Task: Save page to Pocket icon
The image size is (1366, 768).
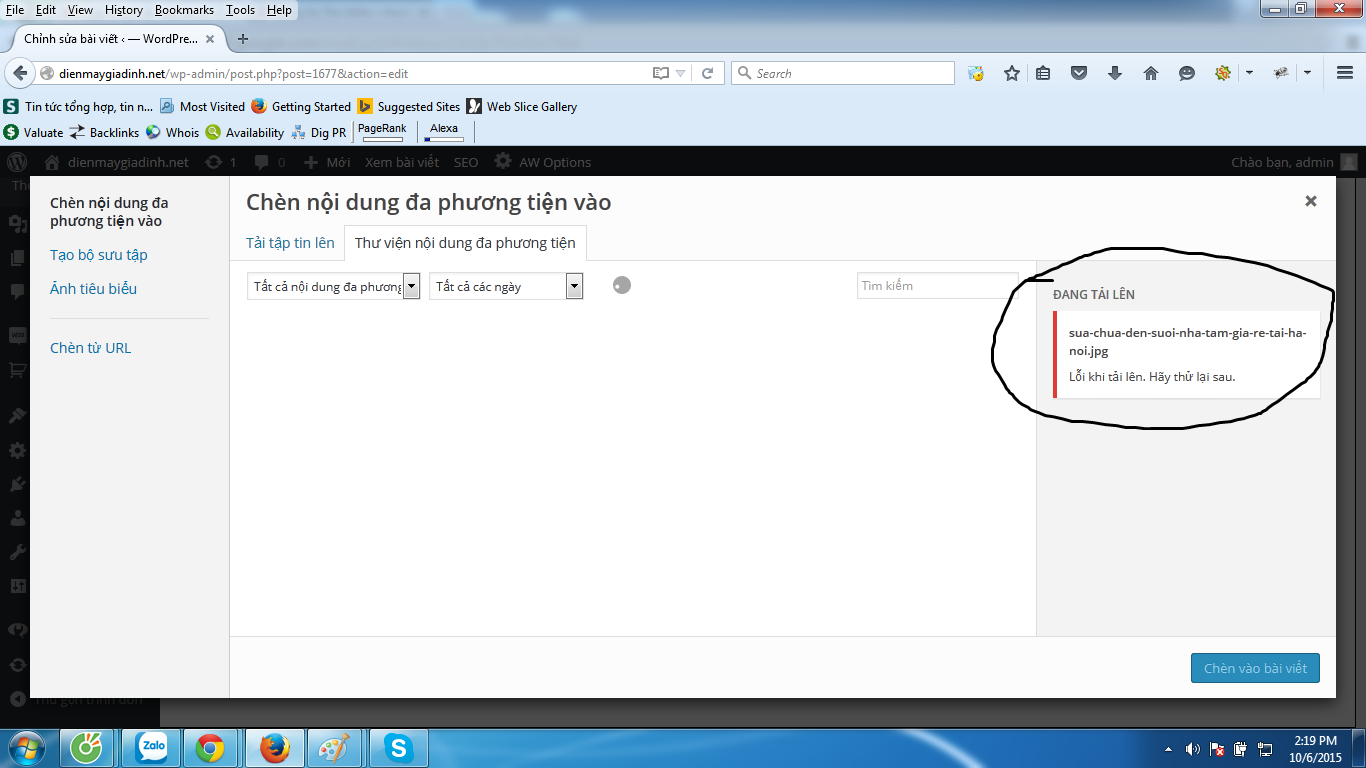Action: point(1079,73)
